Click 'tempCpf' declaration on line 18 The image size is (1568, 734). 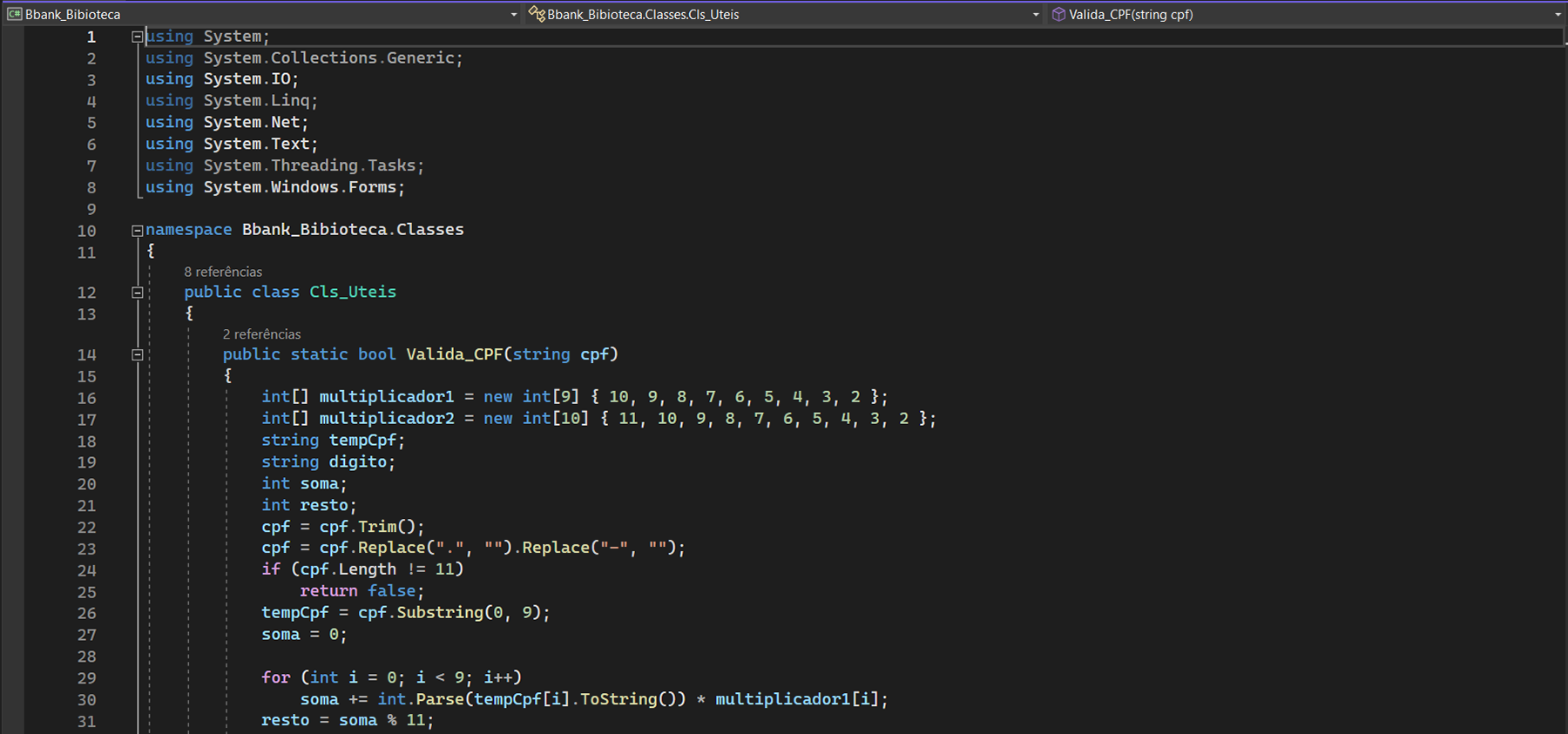pos(362,441)
